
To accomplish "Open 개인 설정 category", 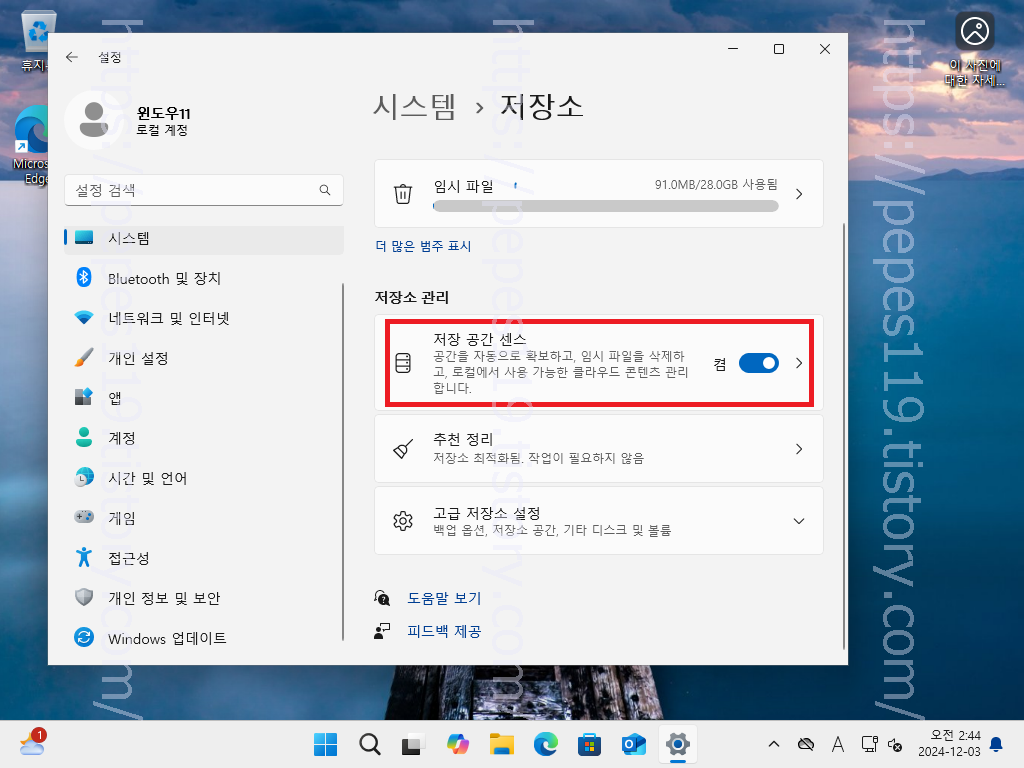I will coord(204,359).
